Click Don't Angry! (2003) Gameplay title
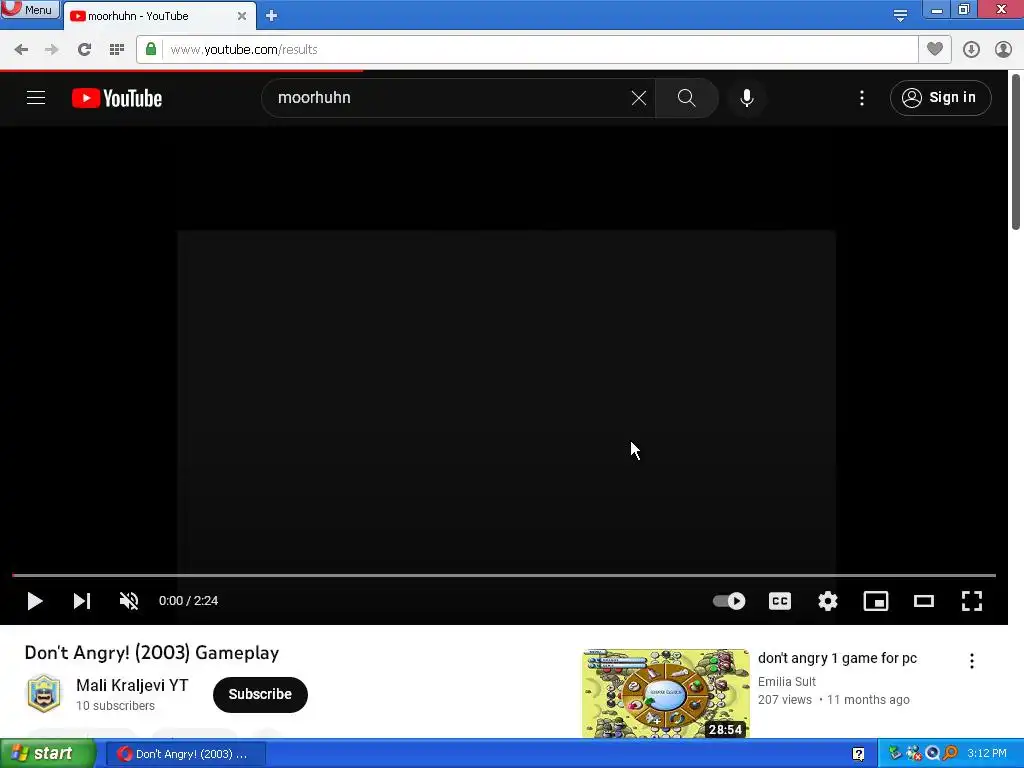The image size is (1024, 768). pyautogui.click(x=152, y=652)
